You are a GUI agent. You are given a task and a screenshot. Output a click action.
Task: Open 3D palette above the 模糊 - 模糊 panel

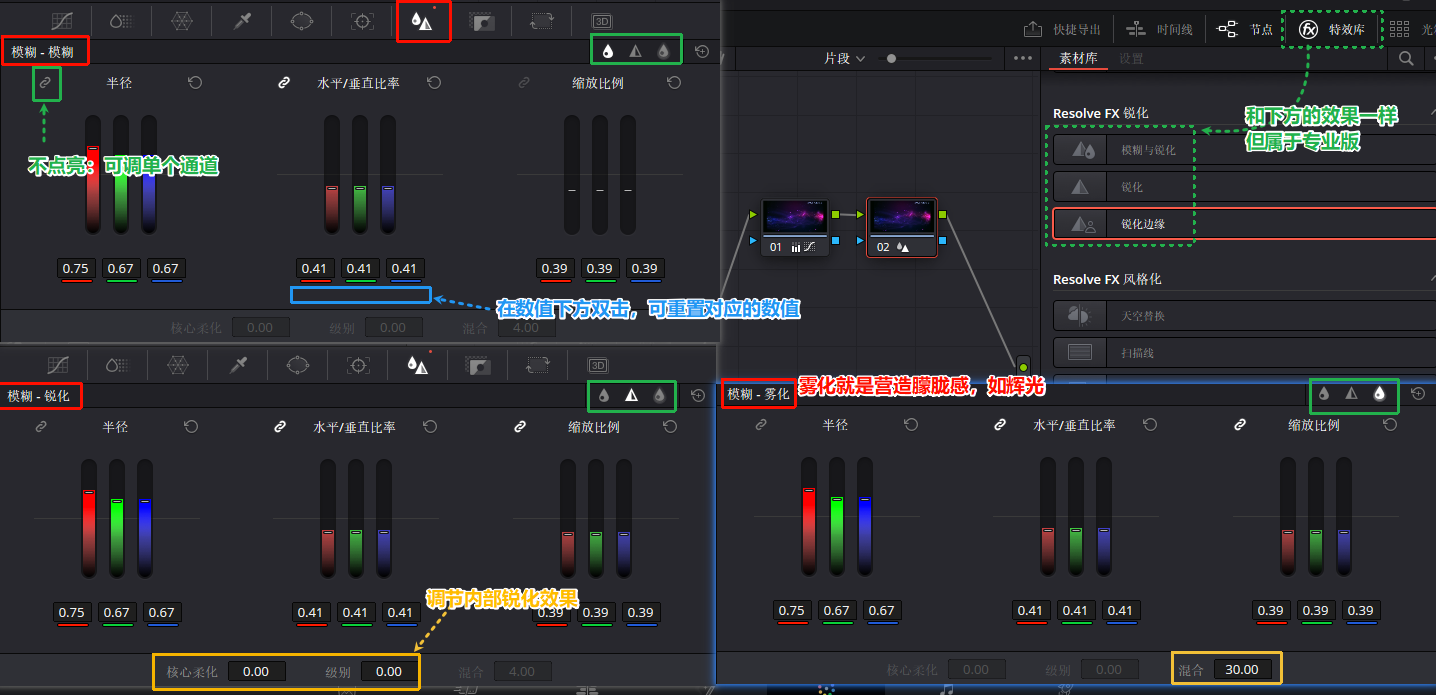click(x=601, y=20)
